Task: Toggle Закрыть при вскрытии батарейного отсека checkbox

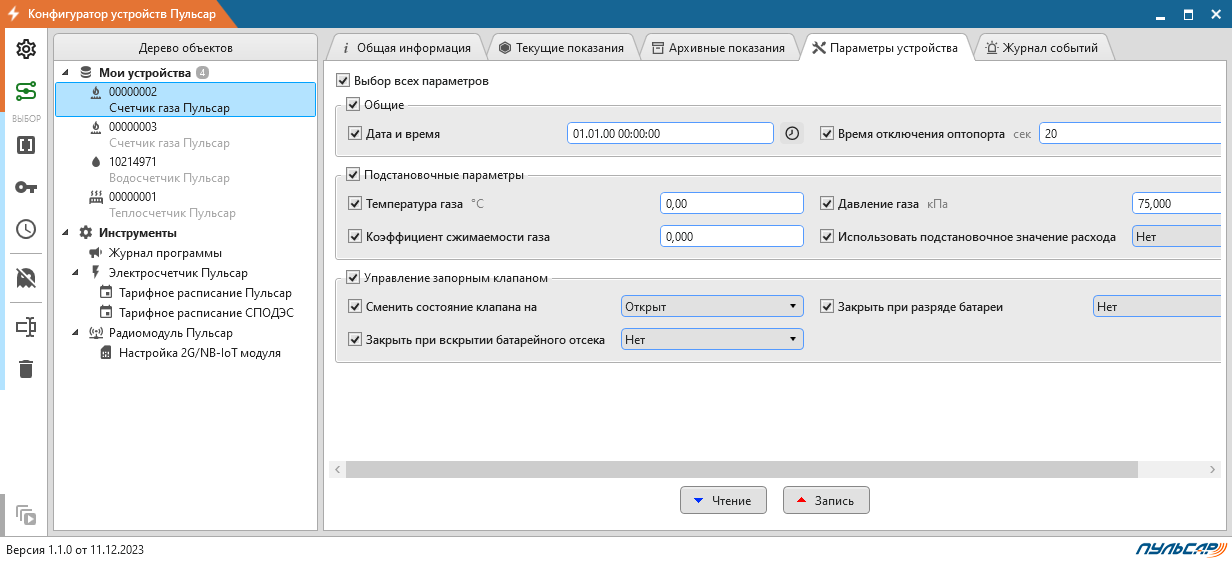Action: [x=355, y=340]
